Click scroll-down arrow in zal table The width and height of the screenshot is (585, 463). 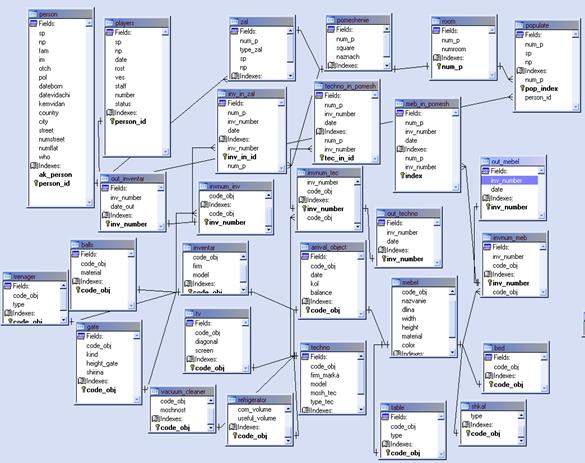tap(291, 76)
